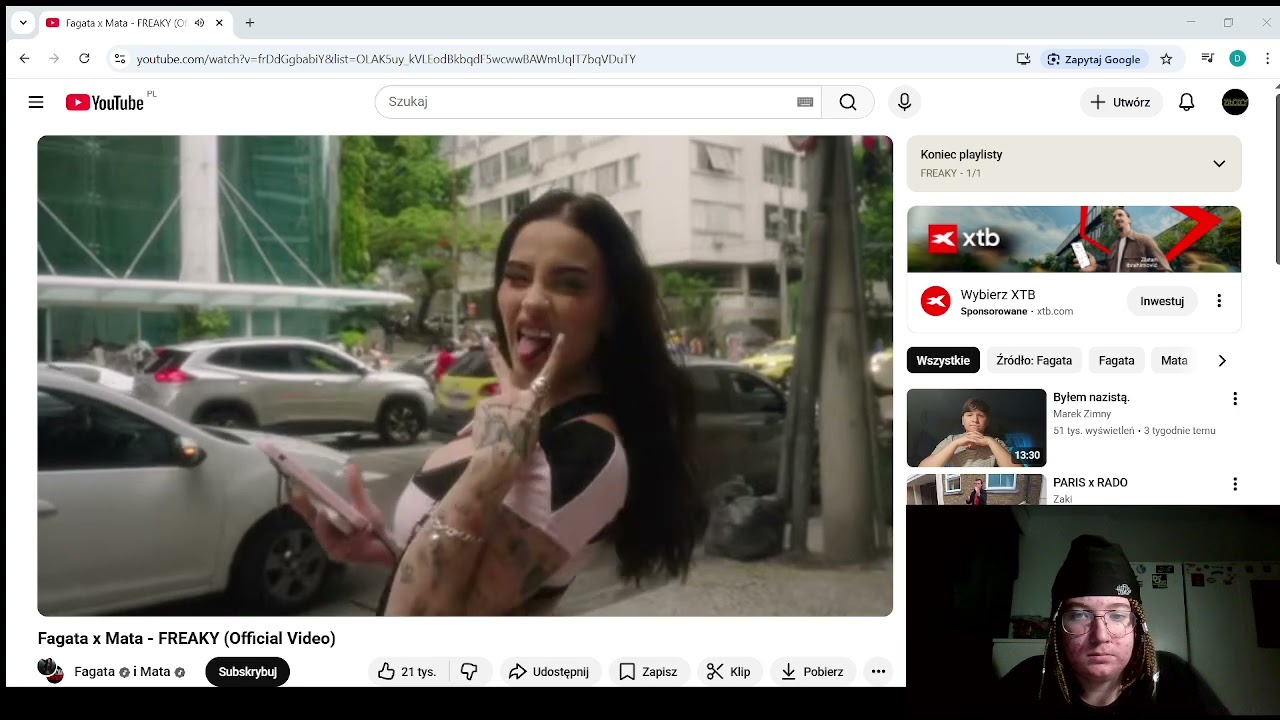This screenshot has width=1280, height=720.
Task: Select the Fagata filter chip
Action: click(x=1116, y=361)
